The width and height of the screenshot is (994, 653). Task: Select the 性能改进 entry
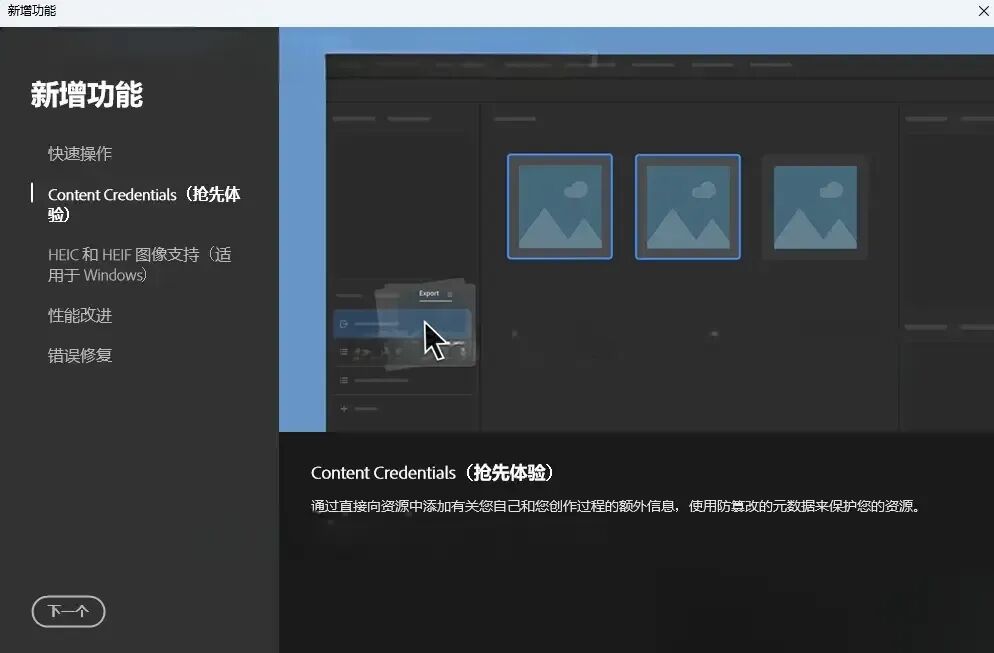point(80,315)
